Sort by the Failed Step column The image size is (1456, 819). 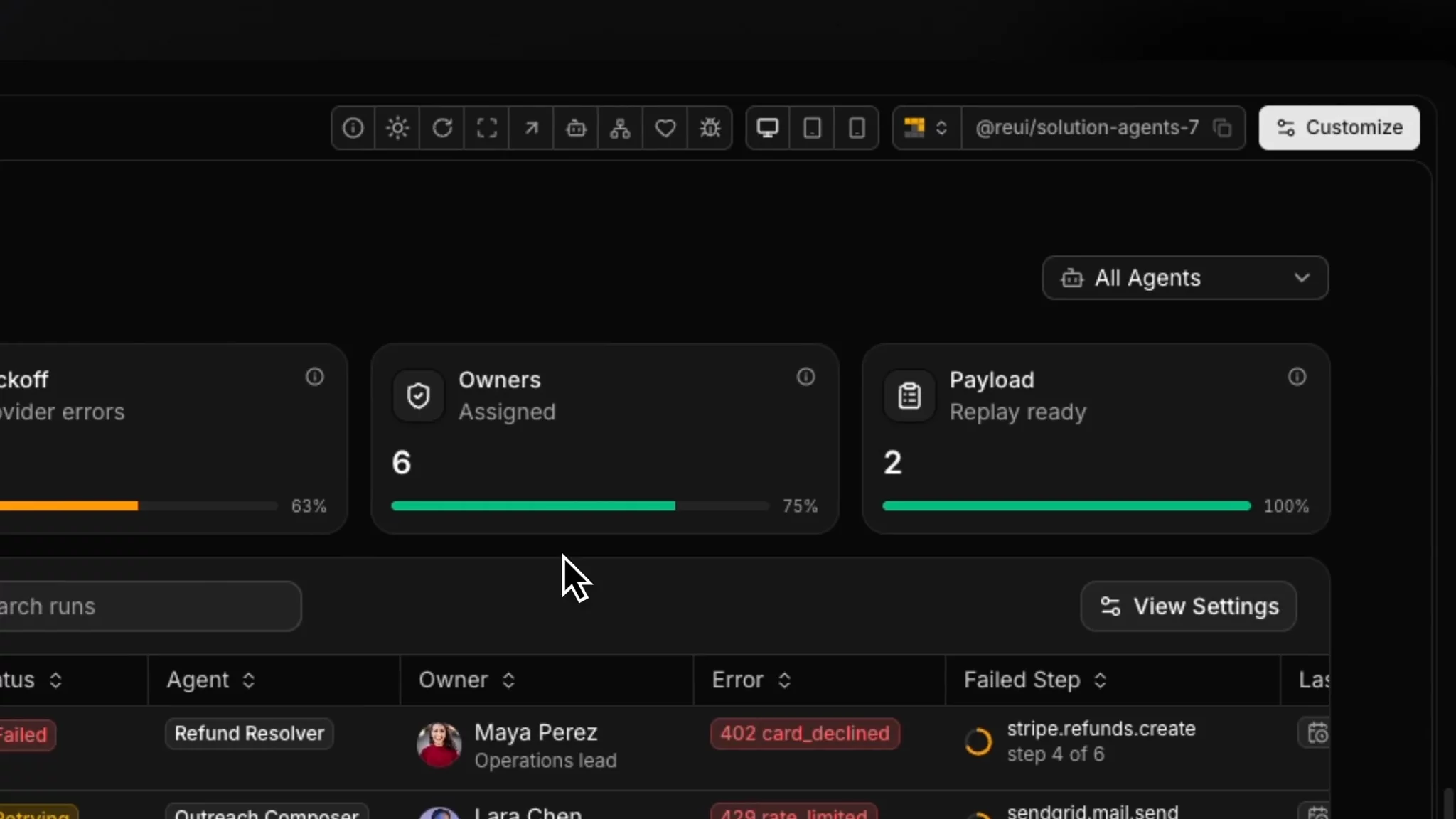tap(1035, 680)
